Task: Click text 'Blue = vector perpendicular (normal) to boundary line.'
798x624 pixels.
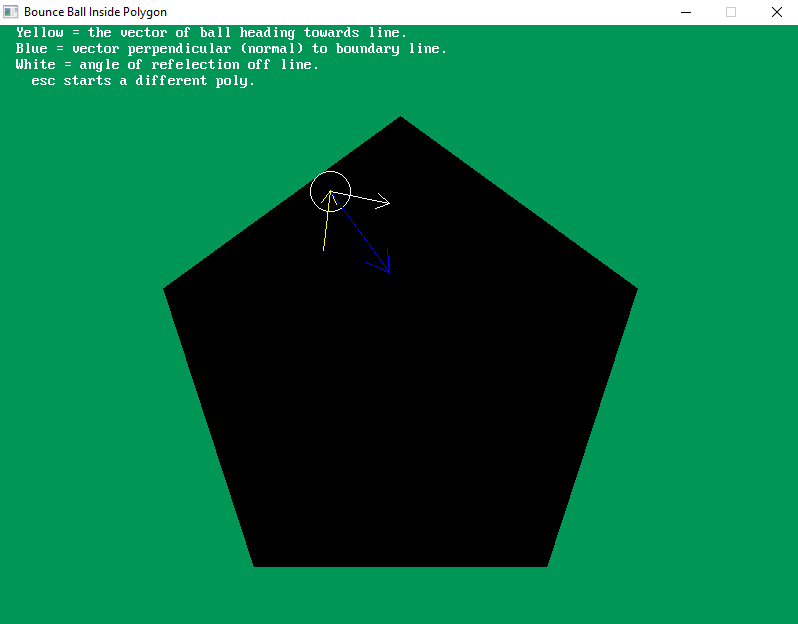Action: tap(231, 49)
